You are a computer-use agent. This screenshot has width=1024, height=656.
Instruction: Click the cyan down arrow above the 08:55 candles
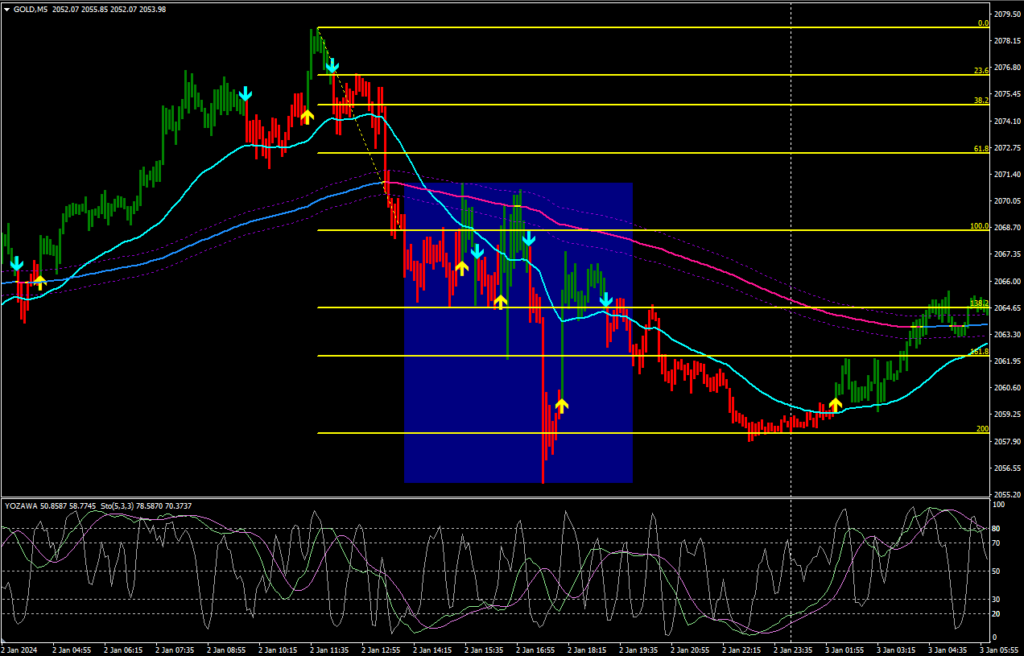tap(245, 94)
